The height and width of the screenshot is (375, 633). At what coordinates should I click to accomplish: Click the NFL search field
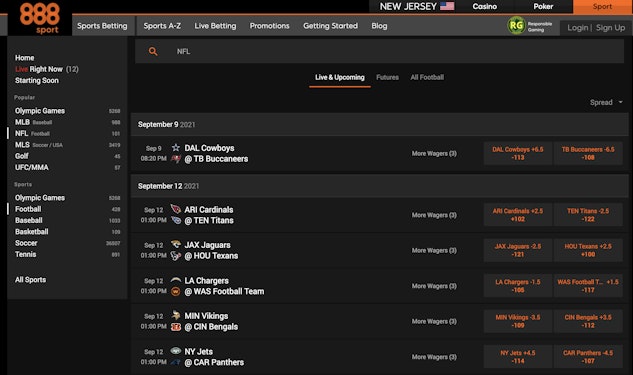pos(379,51)
